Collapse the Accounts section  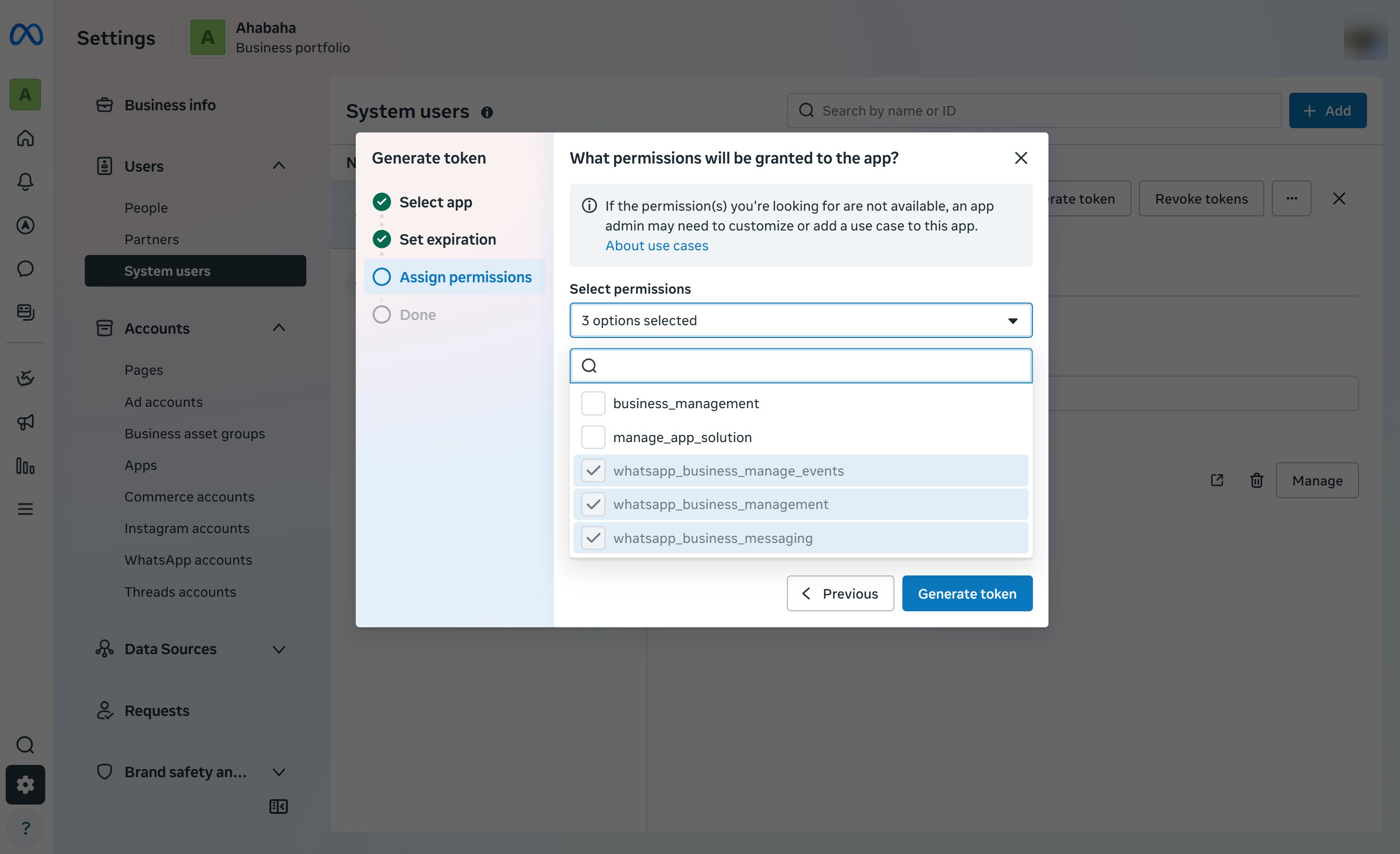[x=278, y=328]
